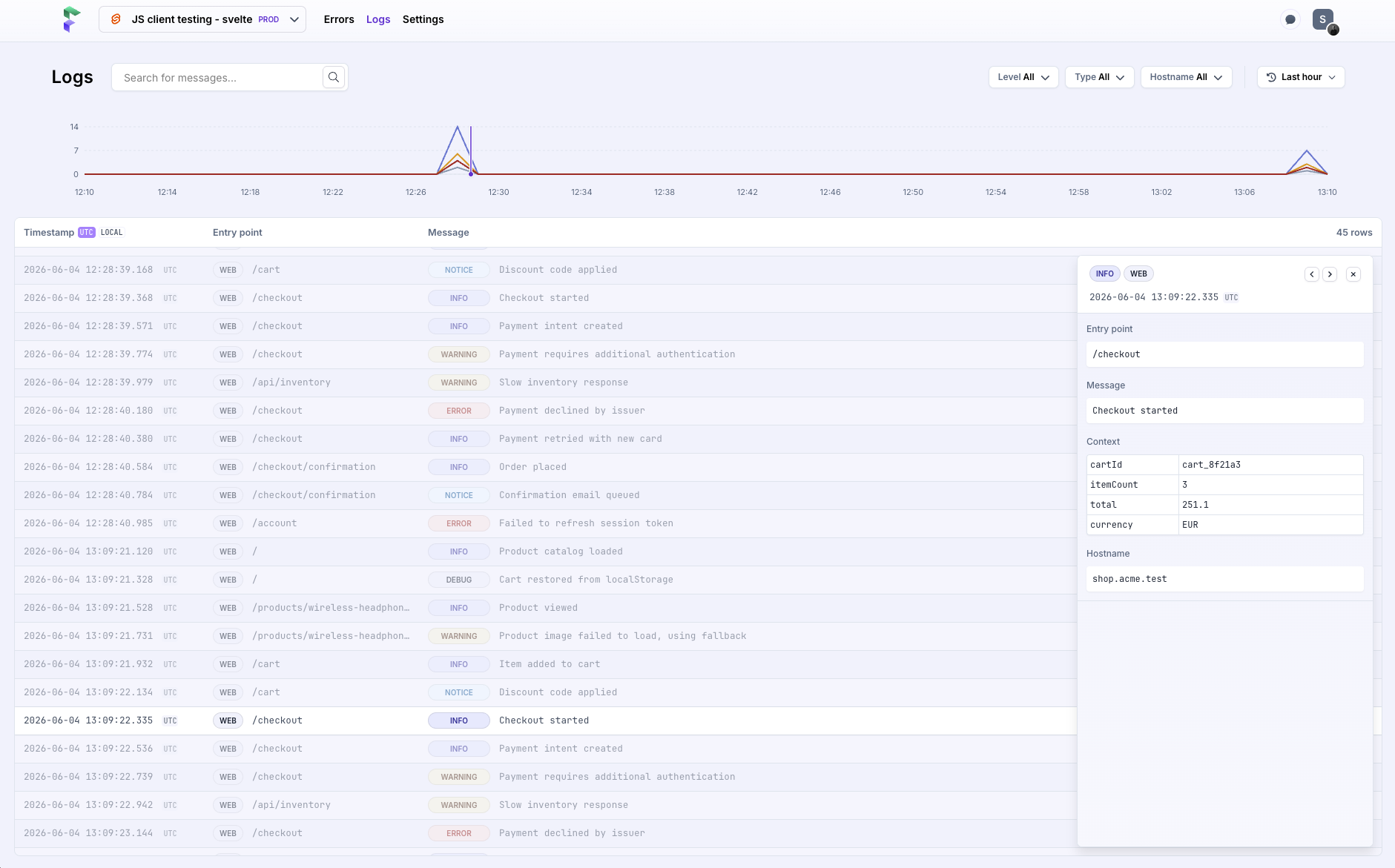Select the 'Product catalog loaded' row
1395x868 pixels.
click(x=545, y=551)
